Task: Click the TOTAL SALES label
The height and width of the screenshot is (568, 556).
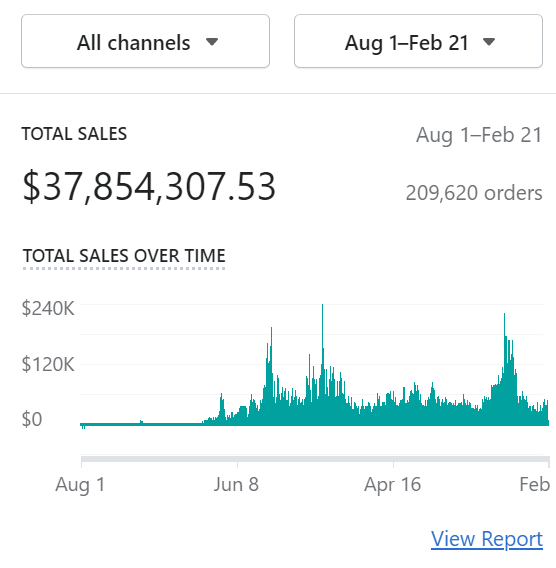Action: (74, 134)
